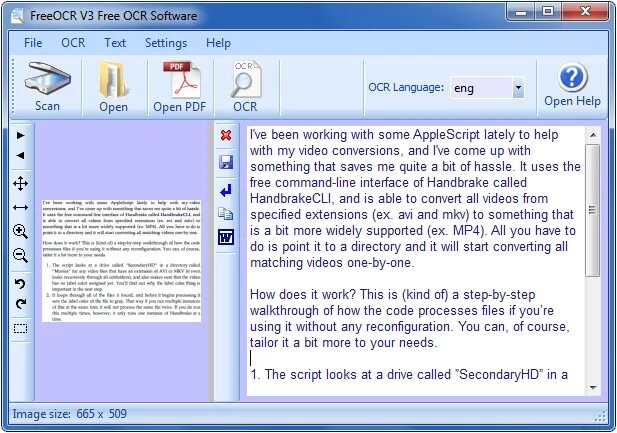Fit image to screen with four-way arrow icon
The height and width of the screenshot is (433, 617).
click(x=20, y=183)
